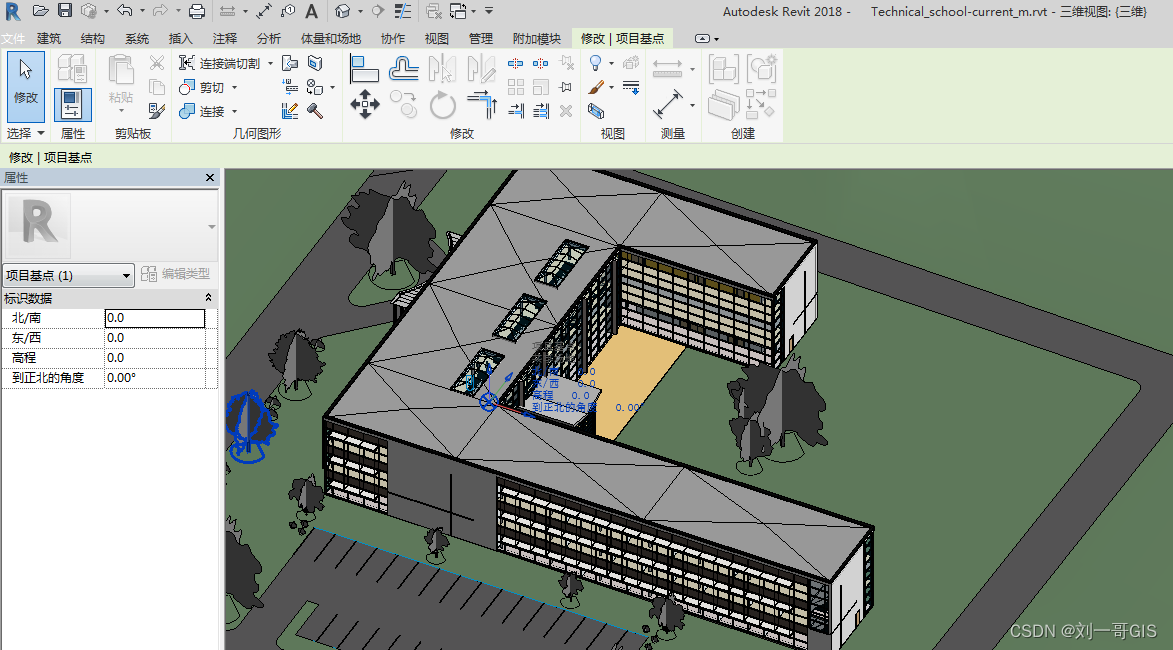Image resolution: width=1173 pixels, height=650 pixels.
Task: Click the Override Graphics paintbrush icon
Action: [x=595, y=87]
